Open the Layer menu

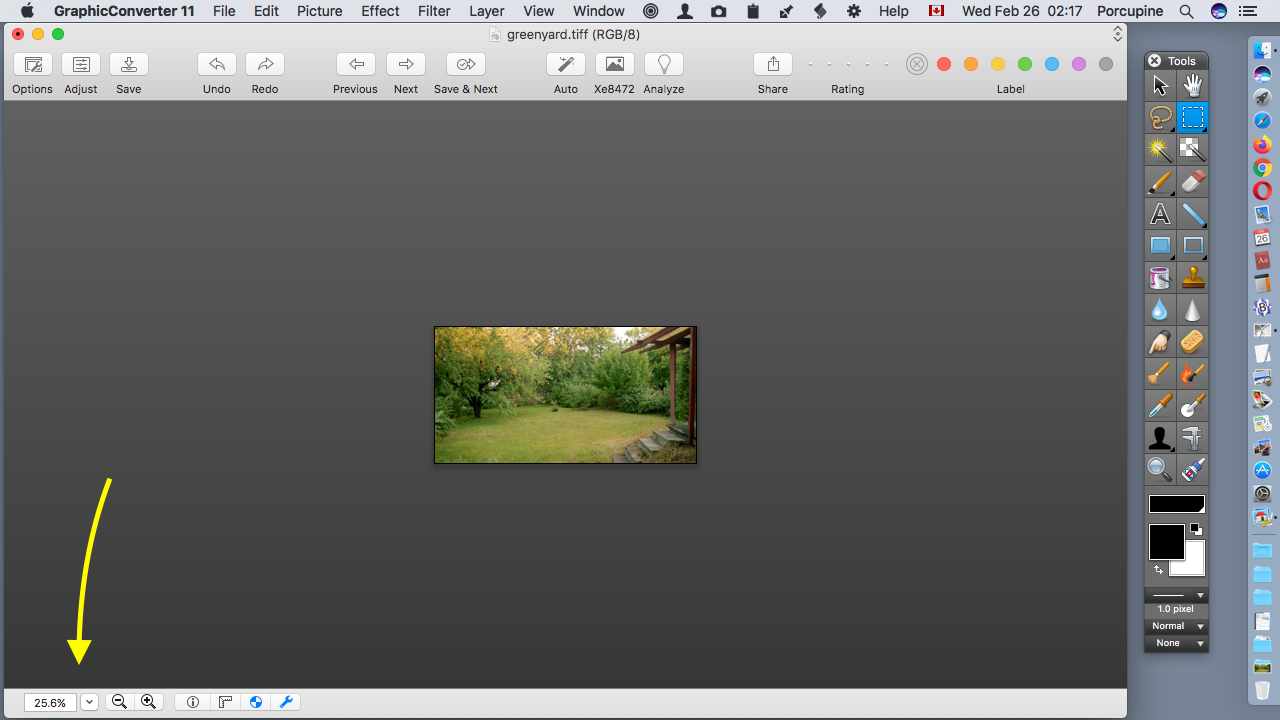[487, 11]
